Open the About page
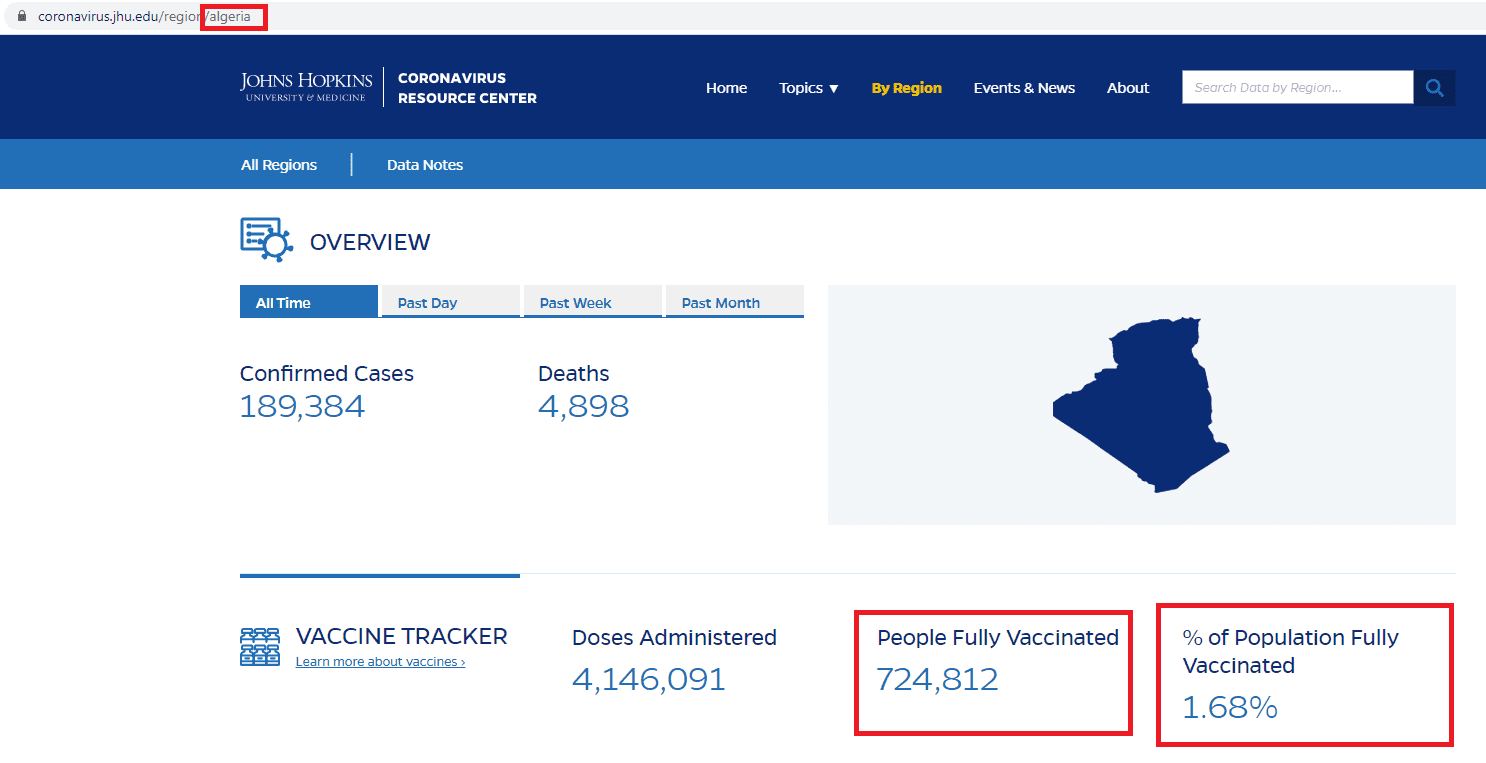Image resolution: width=1486 pixels, height=763 pixels. click(x=1127, y=88)
